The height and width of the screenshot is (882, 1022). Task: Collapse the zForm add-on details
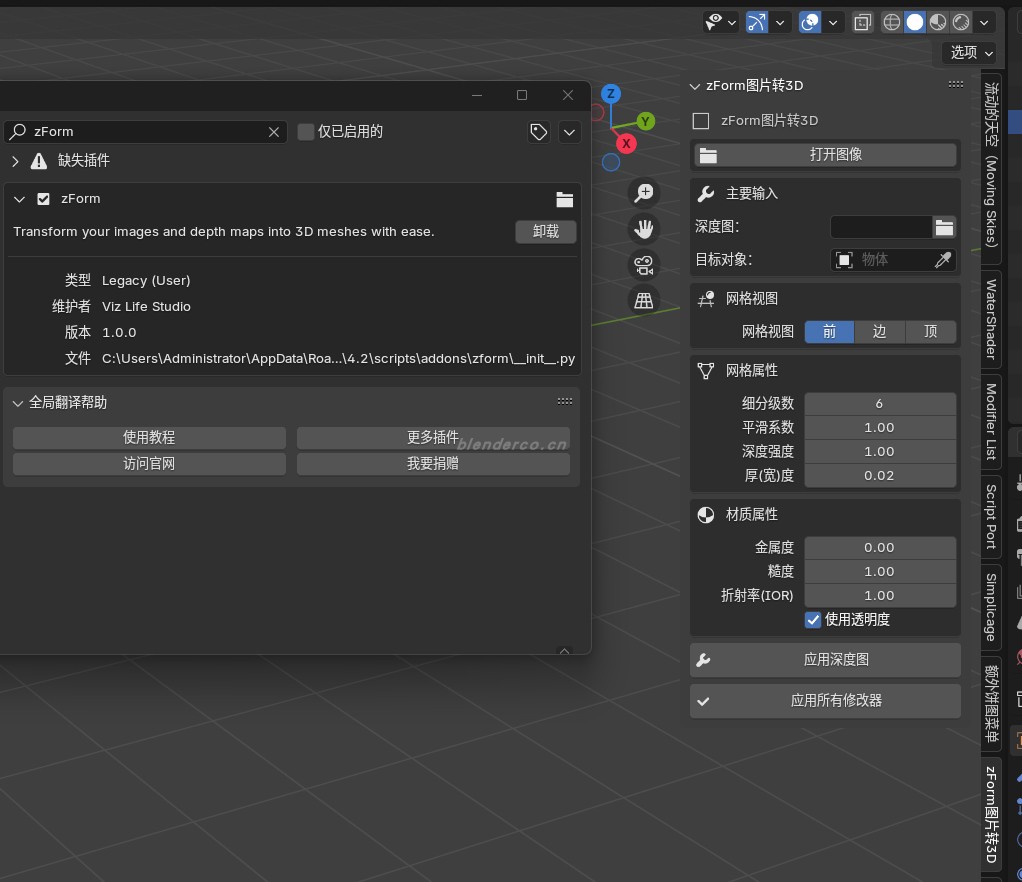(20, 199)
